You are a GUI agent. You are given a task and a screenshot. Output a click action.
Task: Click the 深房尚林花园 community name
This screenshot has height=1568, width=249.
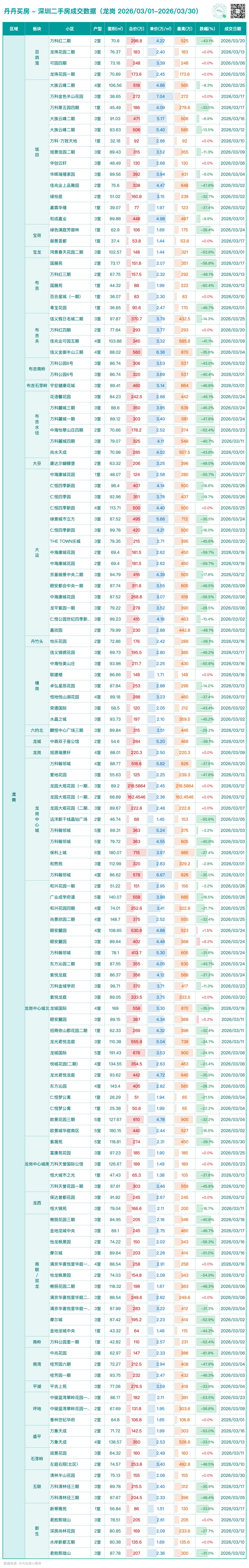tap(62, 1530)
